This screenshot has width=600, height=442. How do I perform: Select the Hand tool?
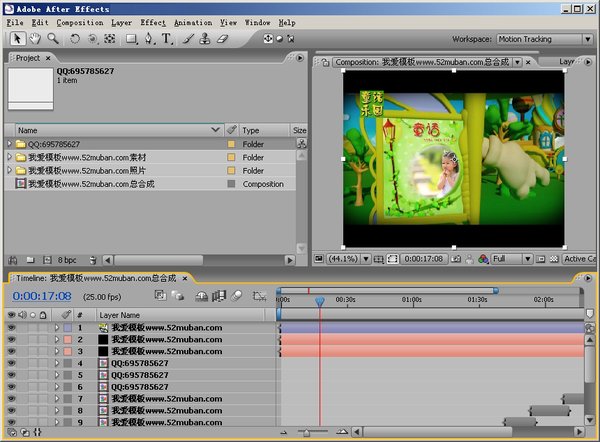(35, 39)
